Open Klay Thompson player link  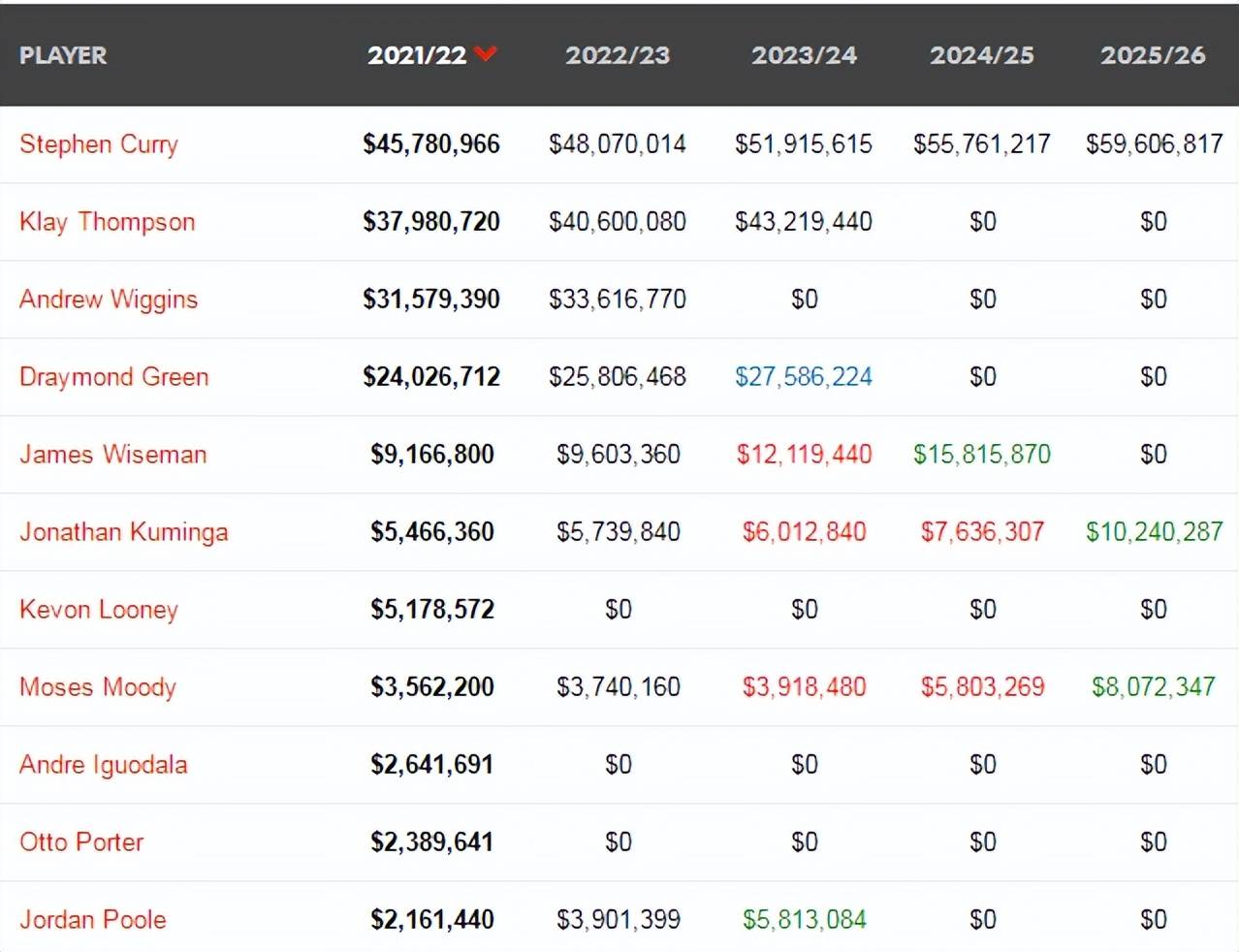[108, 222]
